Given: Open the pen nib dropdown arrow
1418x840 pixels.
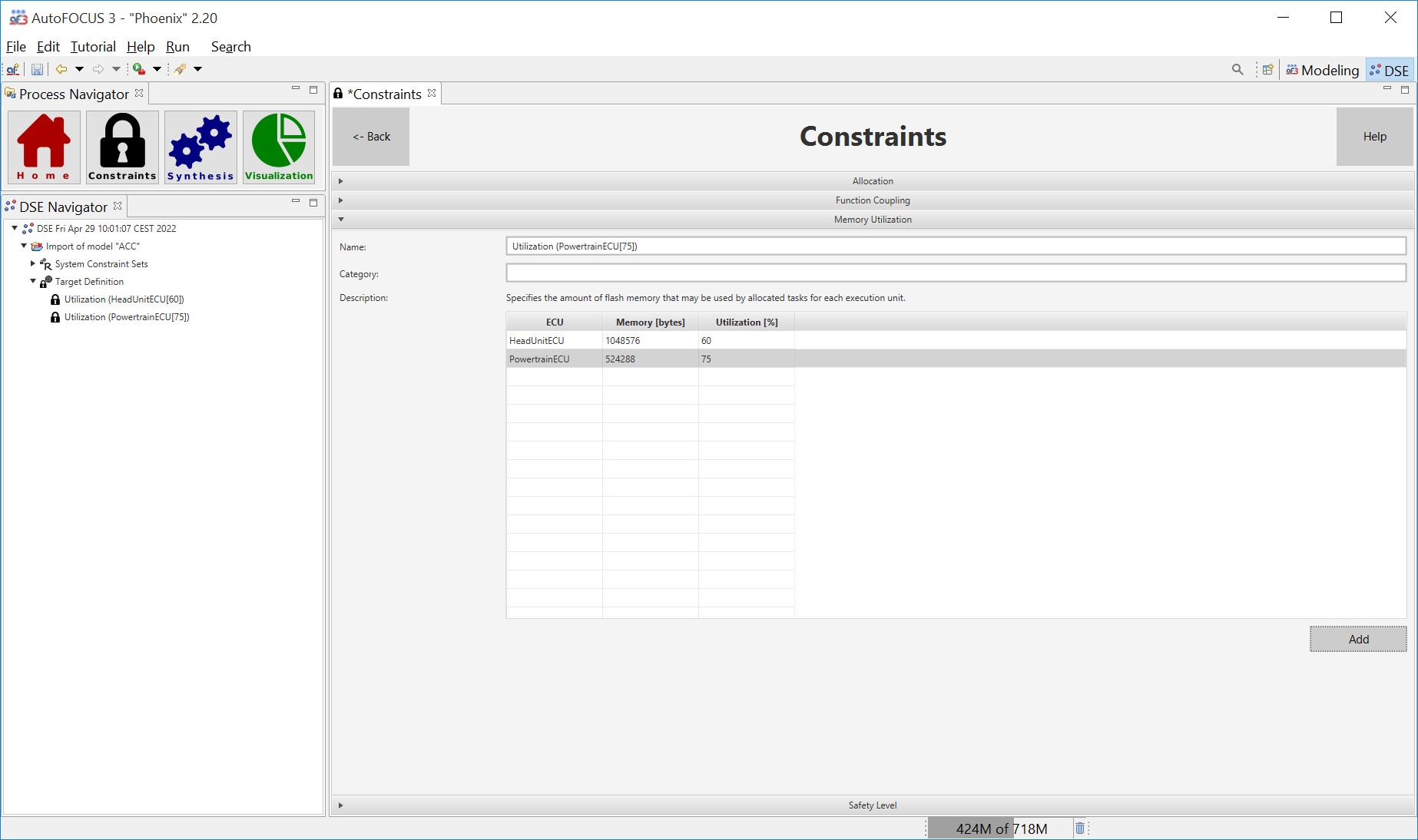Looking at the screenshot, I should coord(197,69).
